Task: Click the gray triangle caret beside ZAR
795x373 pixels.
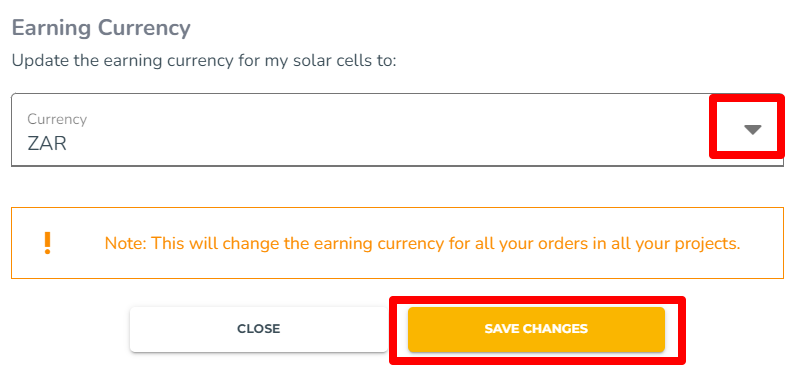Action: point(752,130)
